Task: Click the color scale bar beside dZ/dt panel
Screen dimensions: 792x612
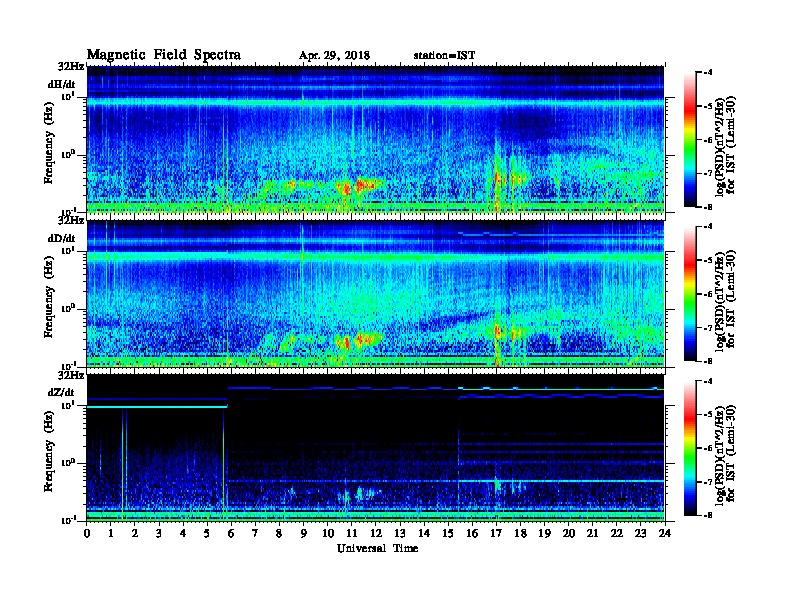Action: click(x=689, y=448)
